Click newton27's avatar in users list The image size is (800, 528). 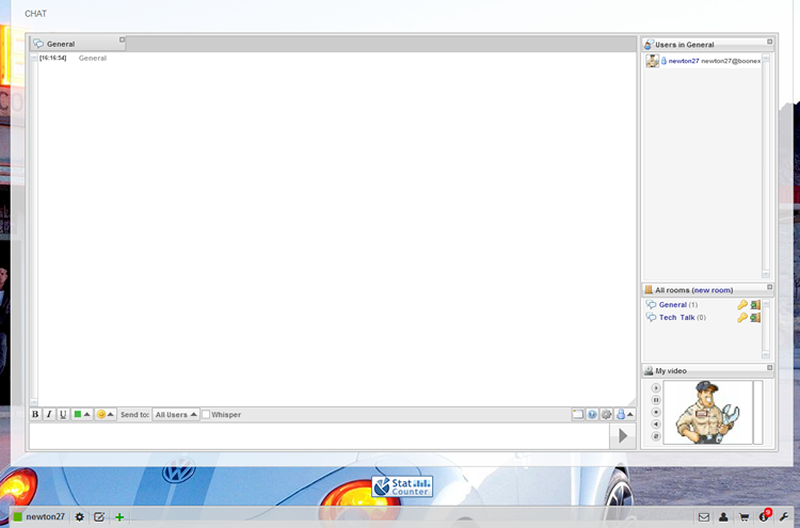652,61
